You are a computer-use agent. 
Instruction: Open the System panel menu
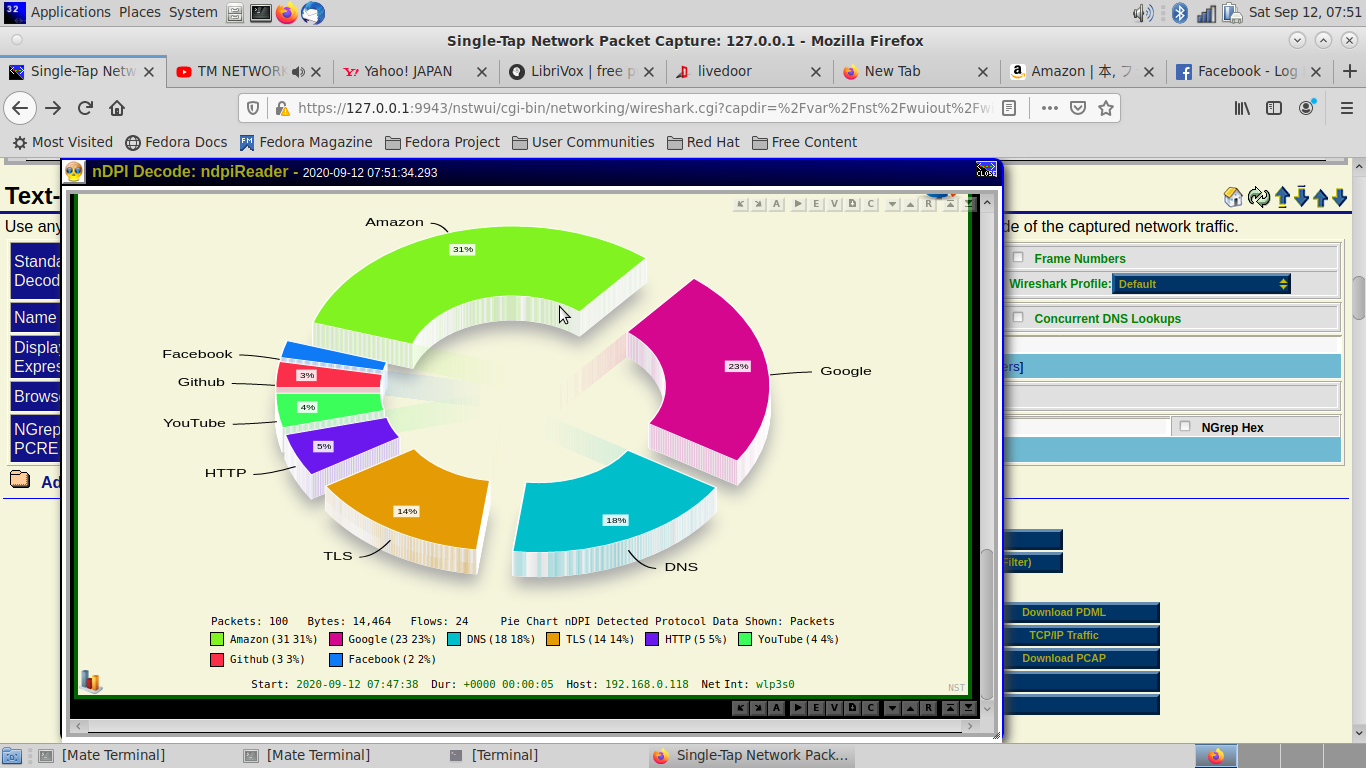point(193,12)
